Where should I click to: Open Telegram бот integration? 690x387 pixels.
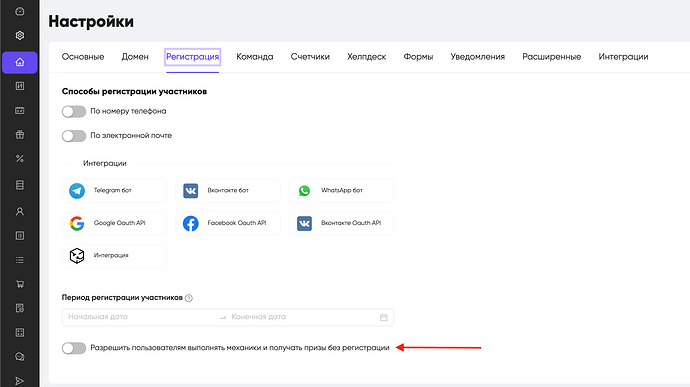[114, 191]
